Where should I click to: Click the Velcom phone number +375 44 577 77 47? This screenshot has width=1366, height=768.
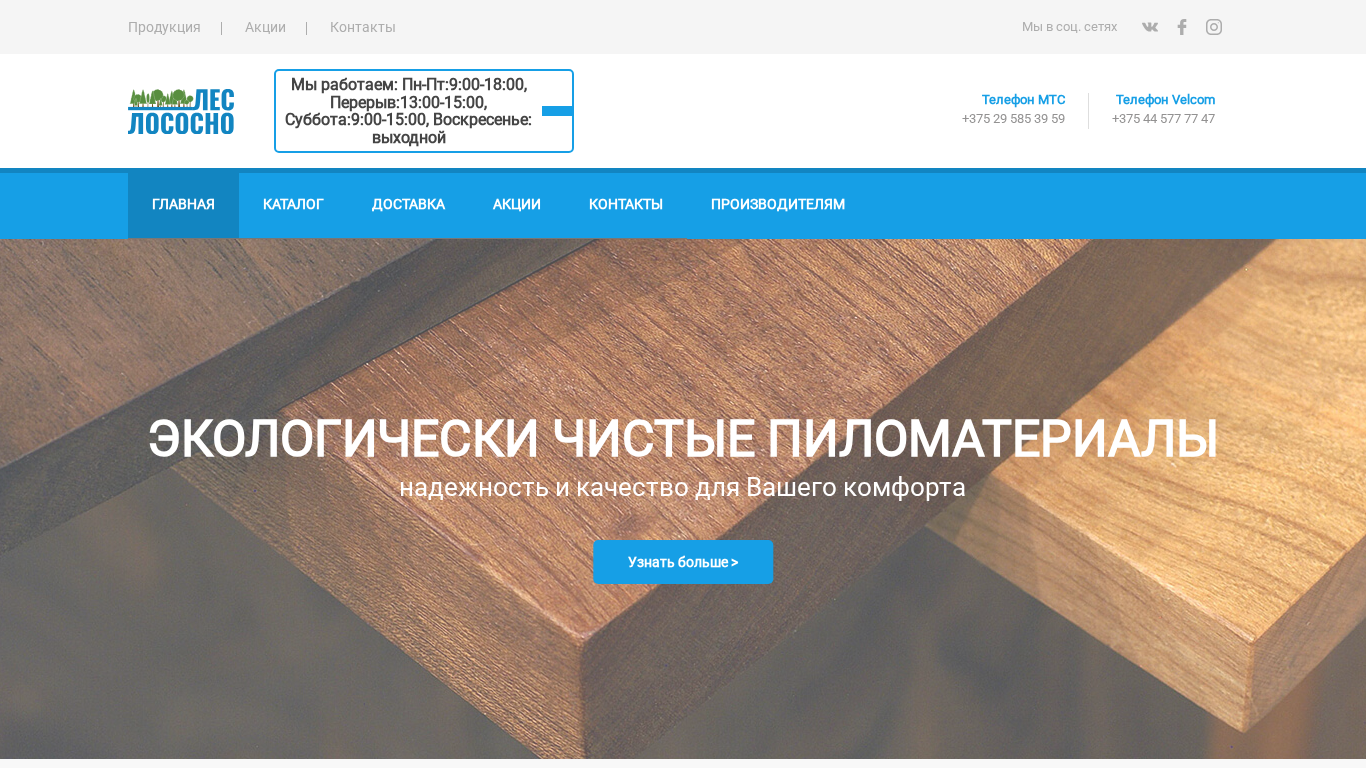pyautogui.click(x=1164, y=119)
